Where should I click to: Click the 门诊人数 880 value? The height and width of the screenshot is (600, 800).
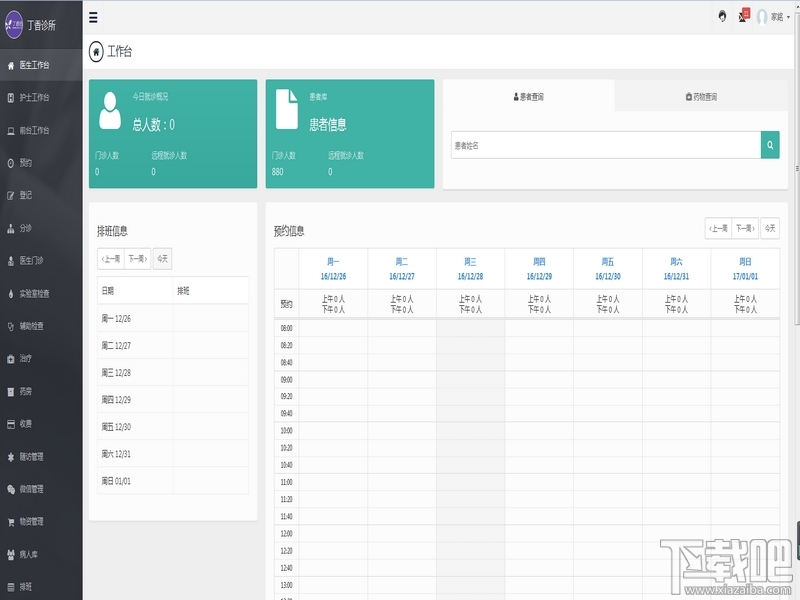tap(278, 172)
